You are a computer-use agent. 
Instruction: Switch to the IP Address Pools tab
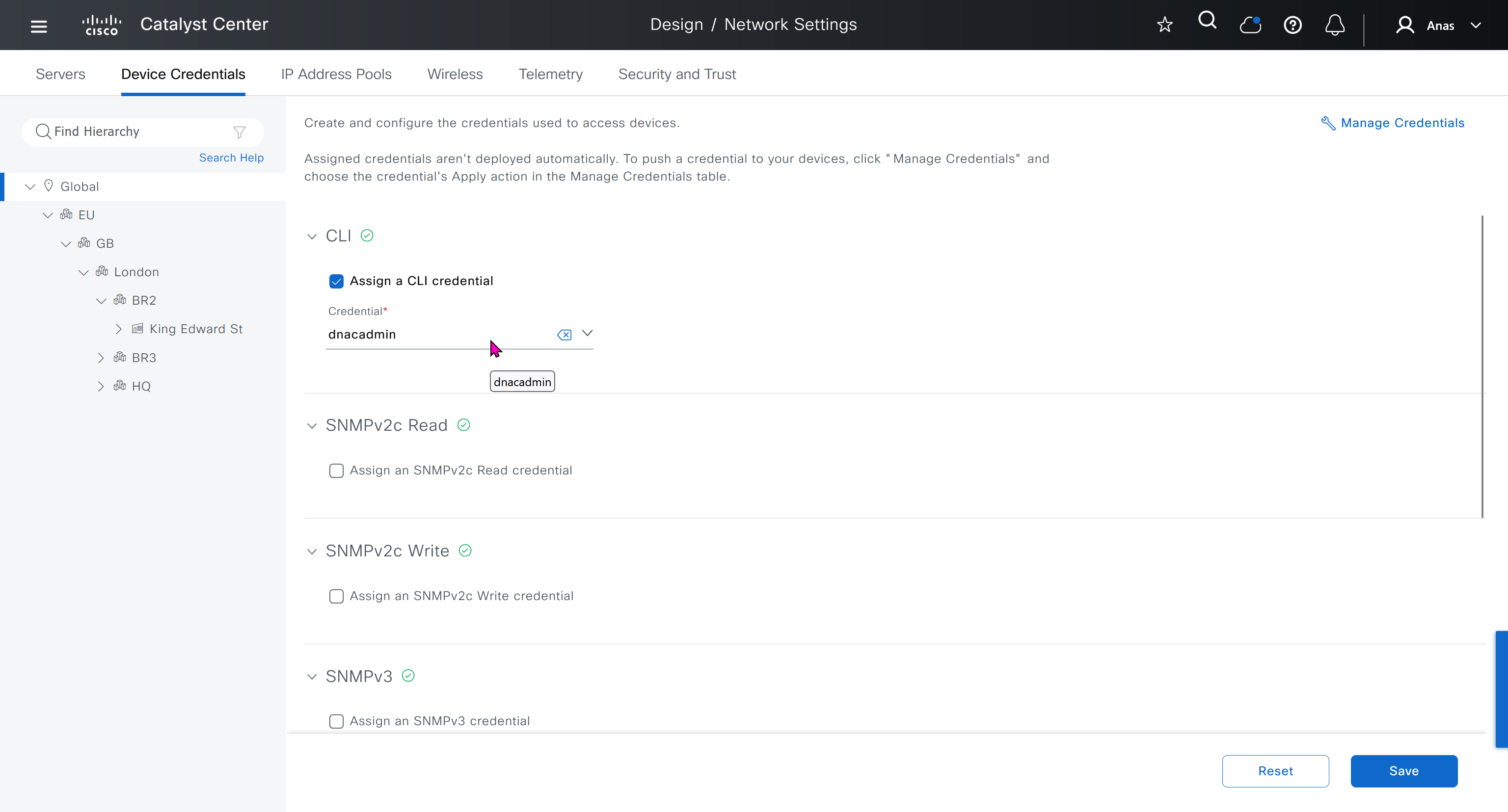pyautogui.click(x=336, y=74)
